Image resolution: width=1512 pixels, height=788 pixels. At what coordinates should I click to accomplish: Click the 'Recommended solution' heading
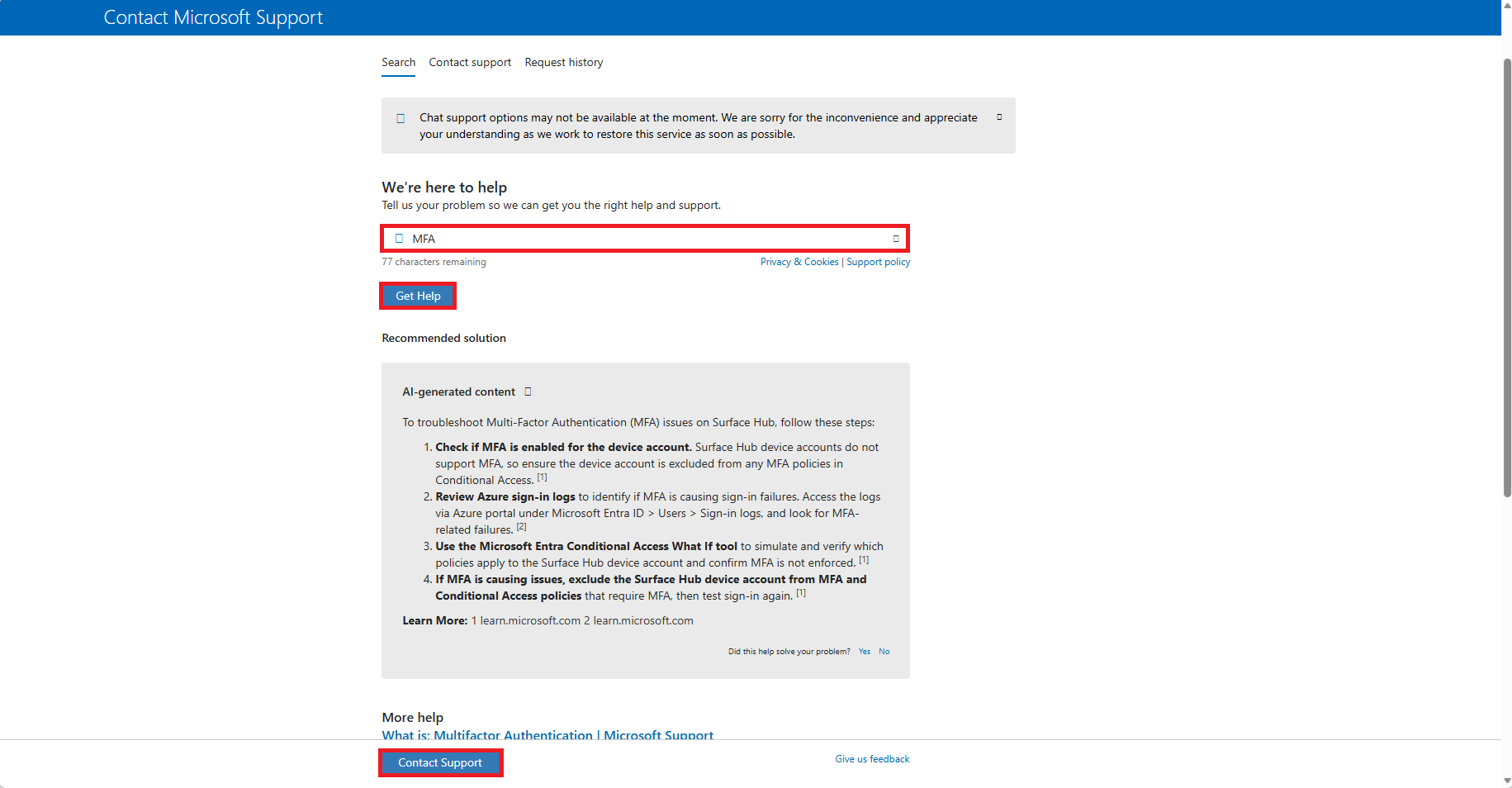443,338
